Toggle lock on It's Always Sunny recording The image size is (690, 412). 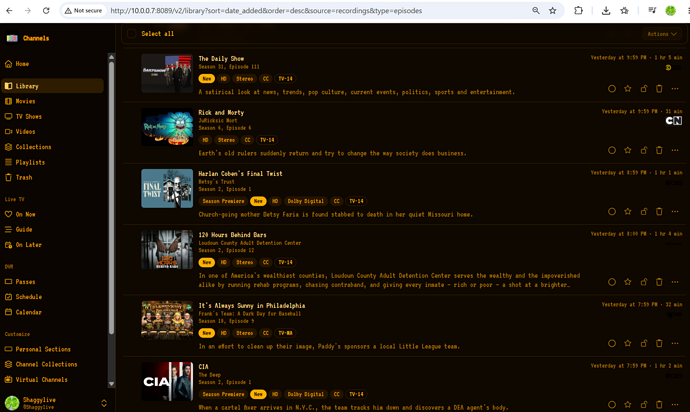[x=643, y=343]
